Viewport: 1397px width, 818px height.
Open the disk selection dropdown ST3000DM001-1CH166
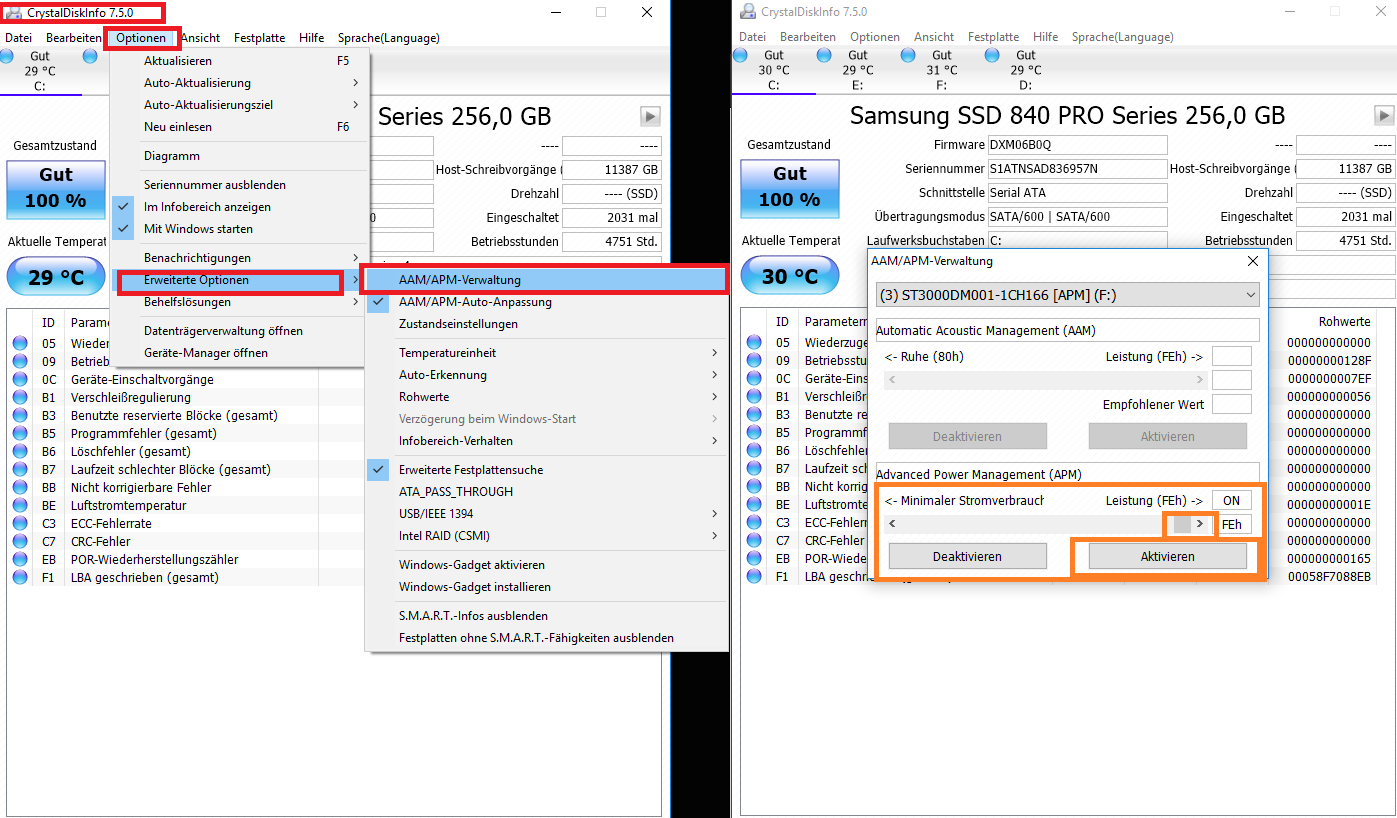pos(1067,295)
